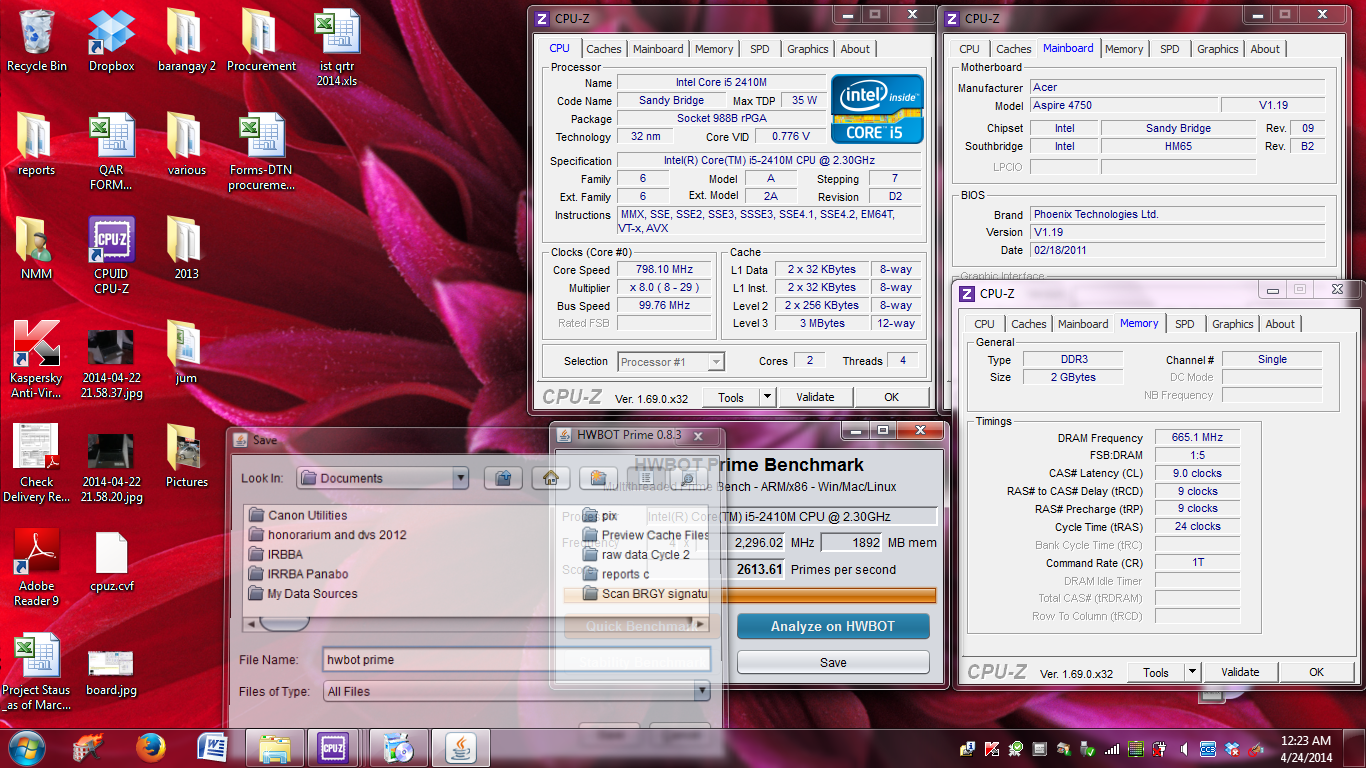Select the cpuz.cvf file icon
Image resolution: width=1366 pixels, height=768 pixels.
pos(111,562)
